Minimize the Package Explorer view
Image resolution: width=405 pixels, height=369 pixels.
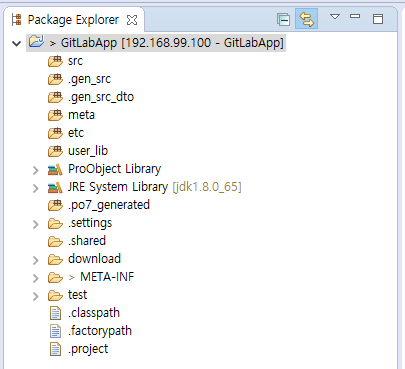coord(355,16)
